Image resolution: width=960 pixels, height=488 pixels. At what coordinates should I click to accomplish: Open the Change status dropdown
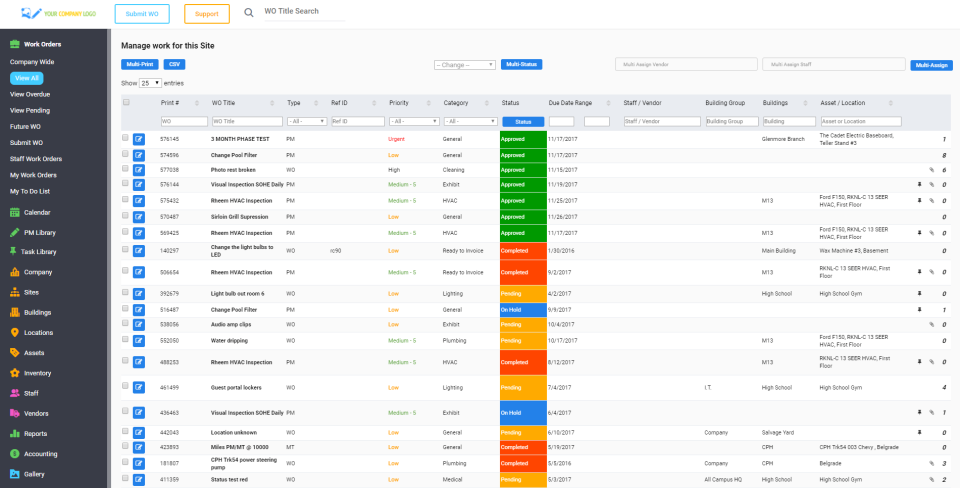click(465, 65)
